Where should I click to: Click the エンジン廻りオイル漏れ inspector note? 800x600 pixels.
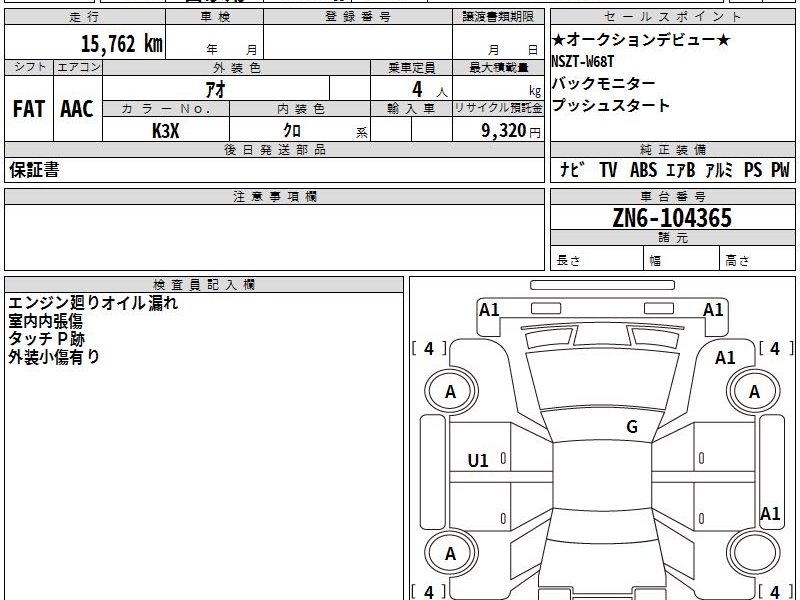pyautogui.click(x=93, y=303)
